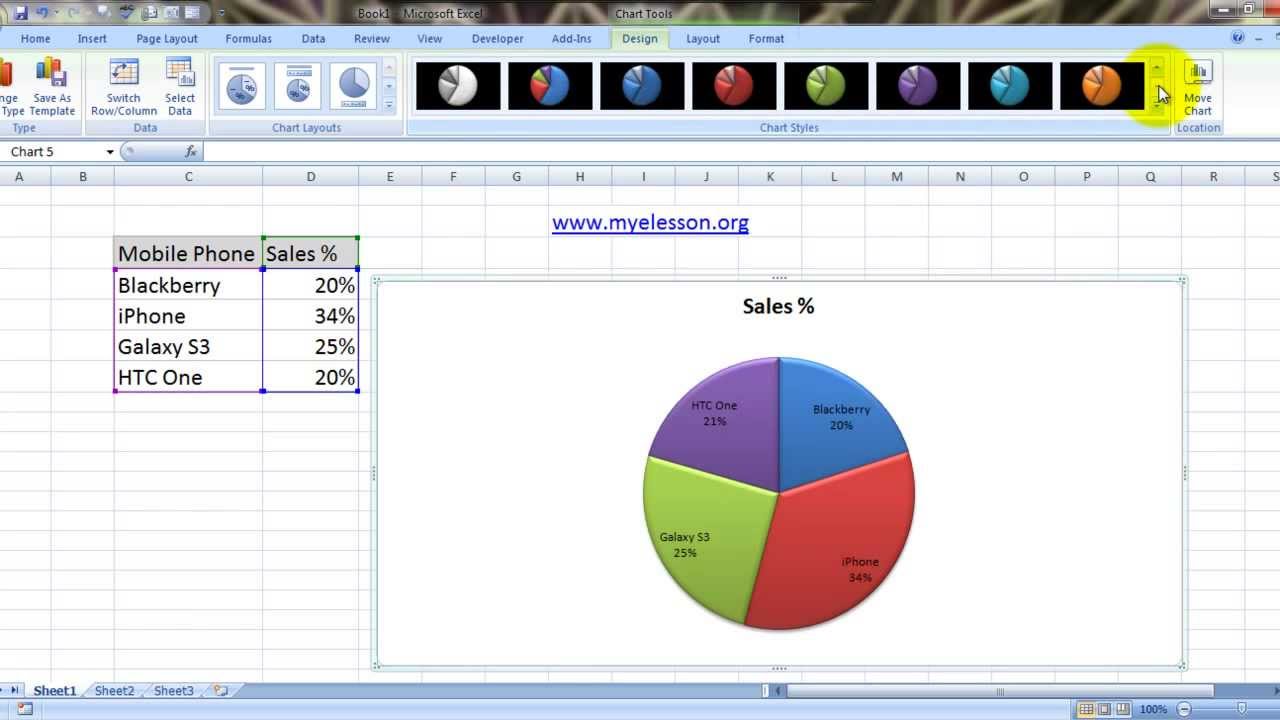Choose the blue pie chart style
This screenshot has width=1280, height=720.
642,86
